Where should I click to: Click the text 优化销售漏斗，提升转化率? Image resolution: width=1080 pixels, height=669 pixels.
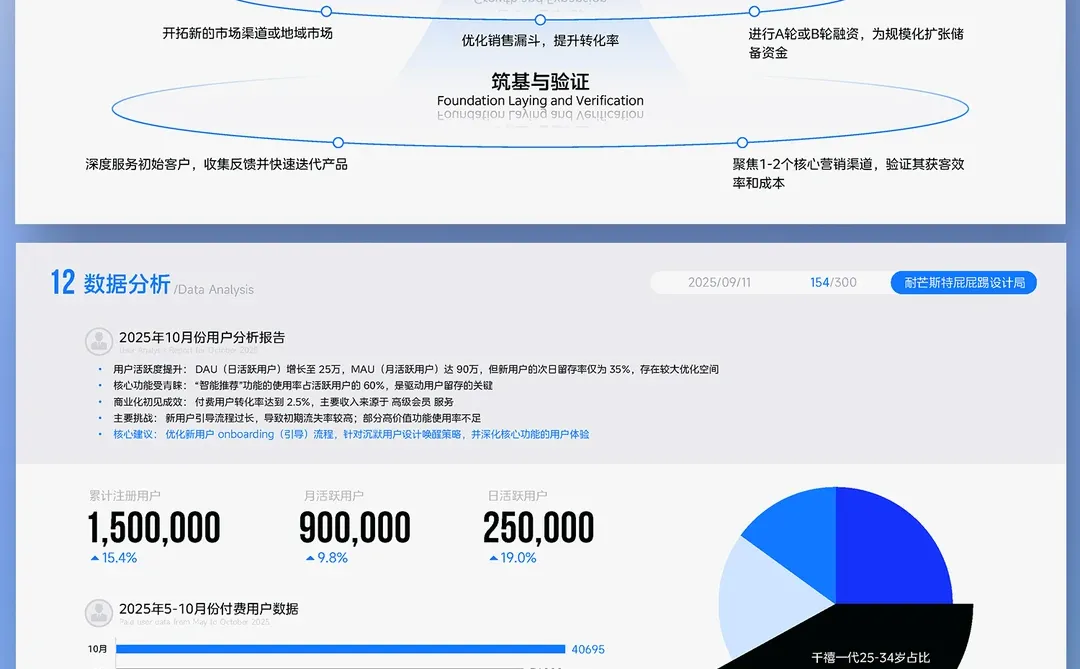click(540, 41)
